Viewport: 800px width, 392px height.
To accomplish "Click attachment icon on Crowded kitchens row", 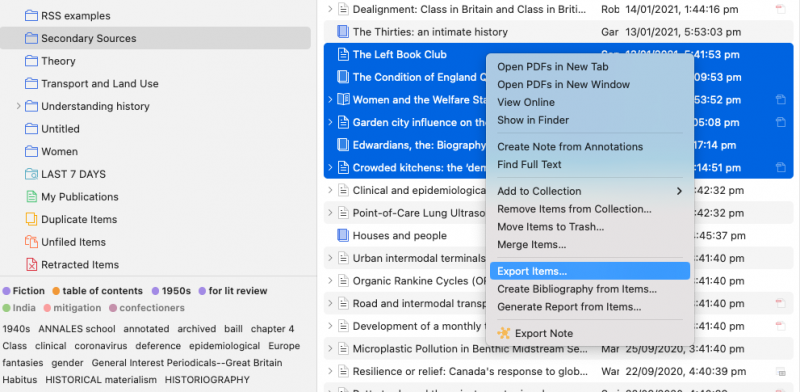I will (x=780, y=167).
